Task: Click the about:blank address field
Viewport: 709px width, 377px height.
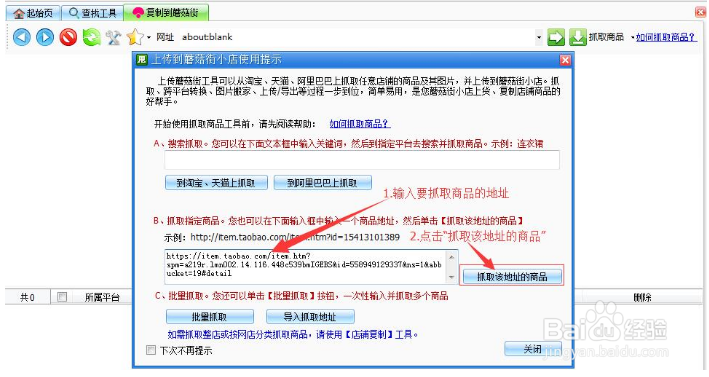Action: click(357, 37)
